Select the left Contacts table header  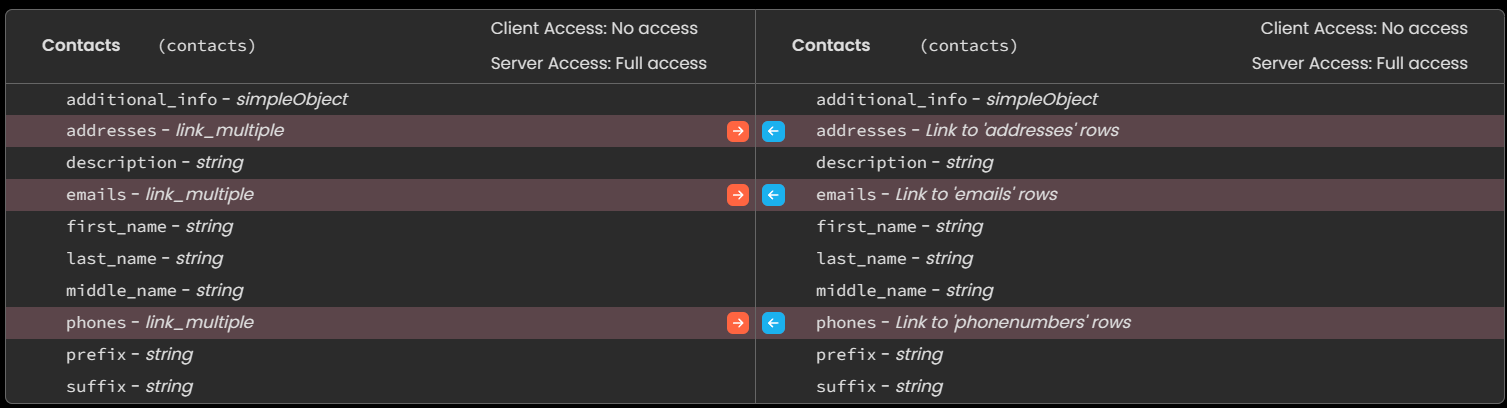click(380, 46)
